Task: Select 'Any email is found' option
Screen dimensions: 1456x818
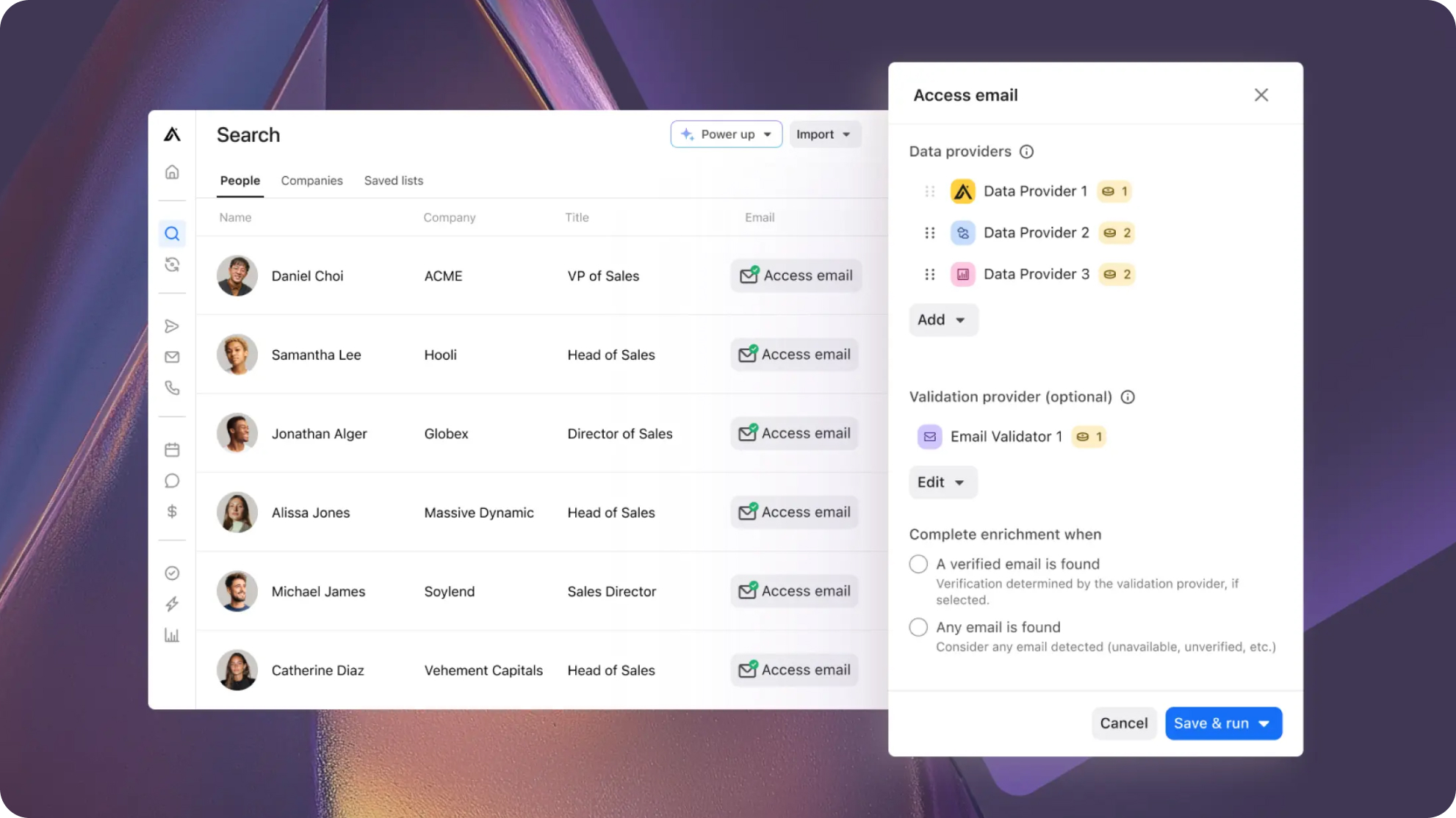Action: [x=918, y=627]
